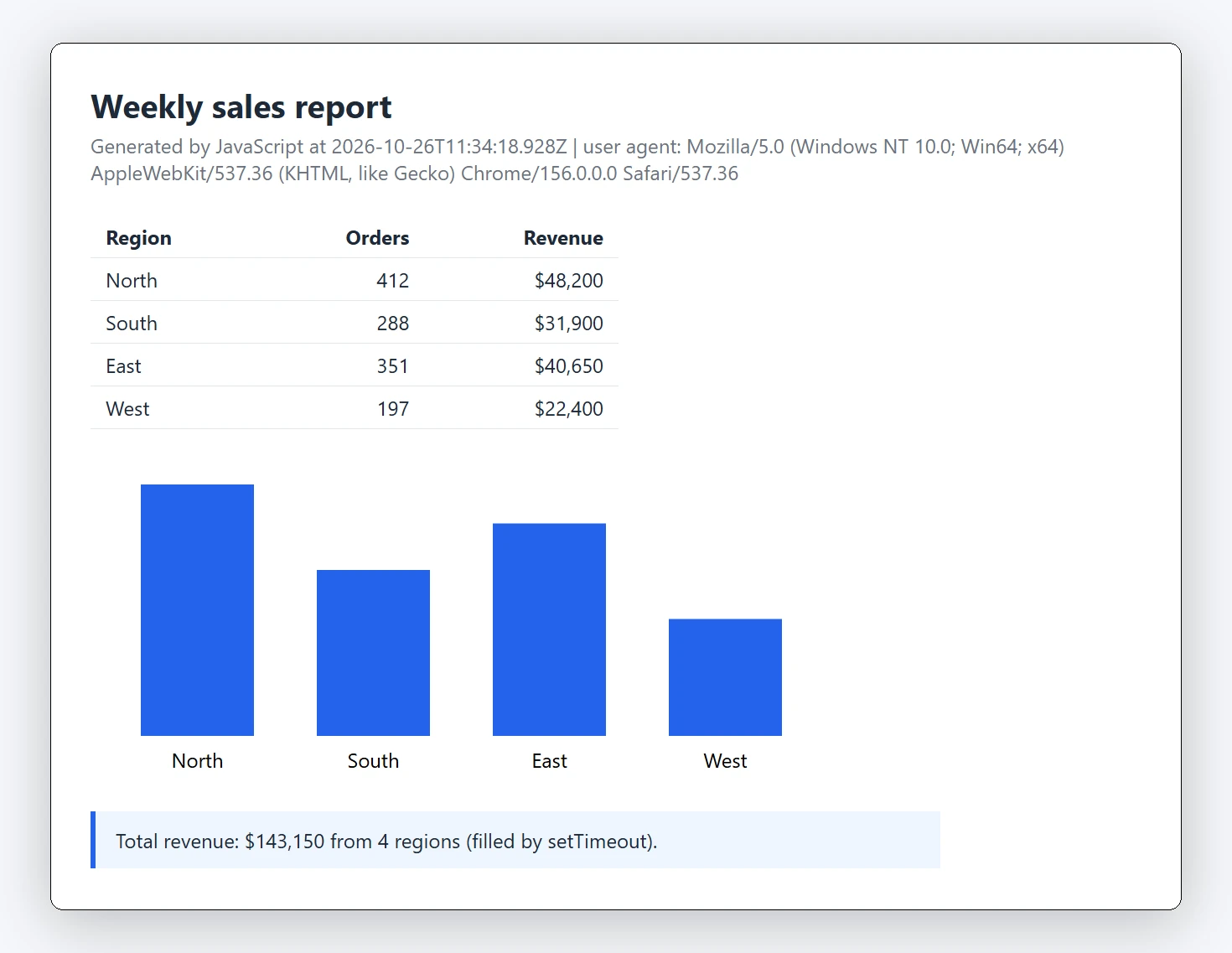Click the "West" cell in the table

point(127,409)
